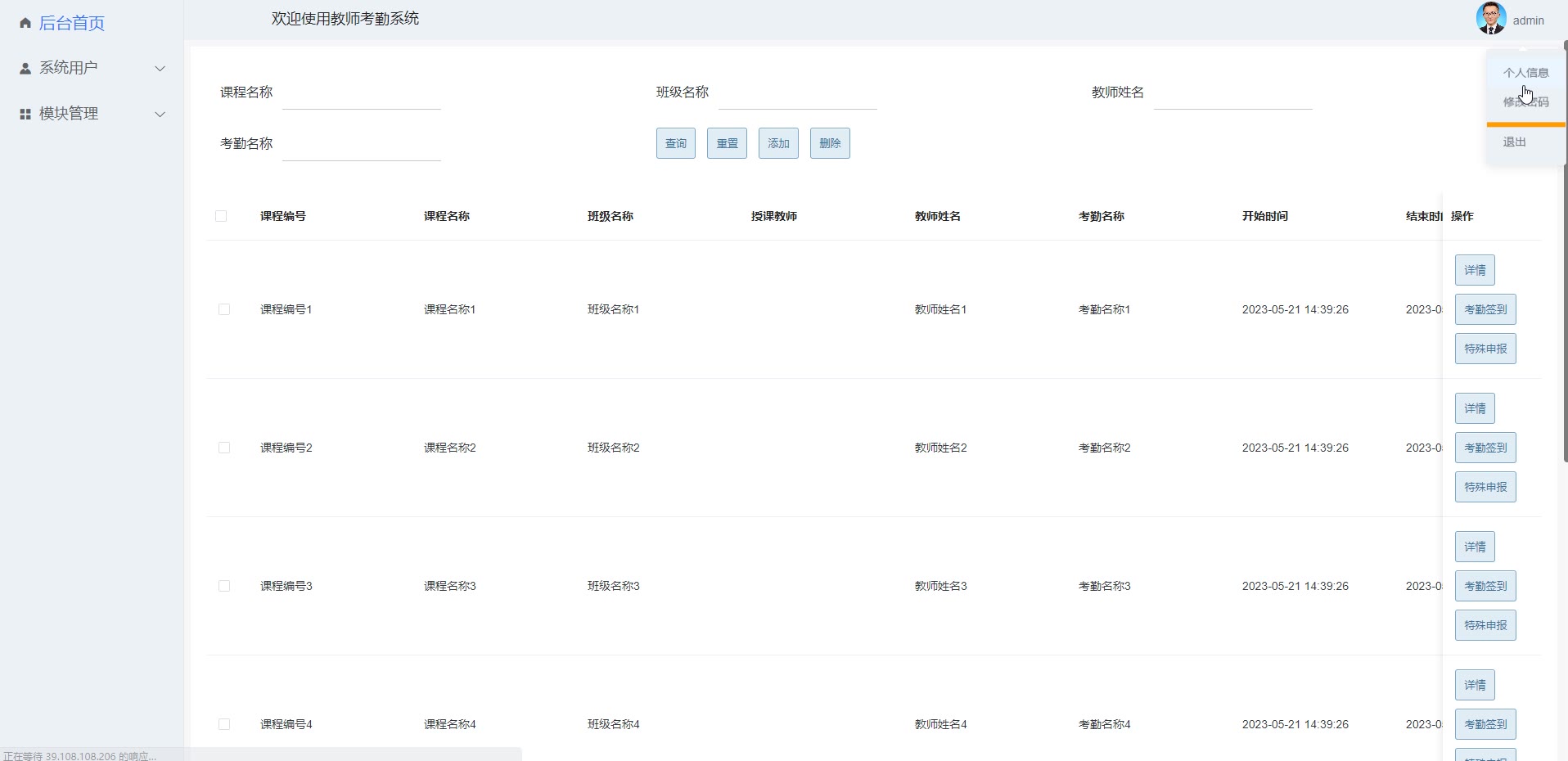1568x761 pixels.
Task: Open 详情 for the 课程编号2 row
Action: tap(1476, 408)
